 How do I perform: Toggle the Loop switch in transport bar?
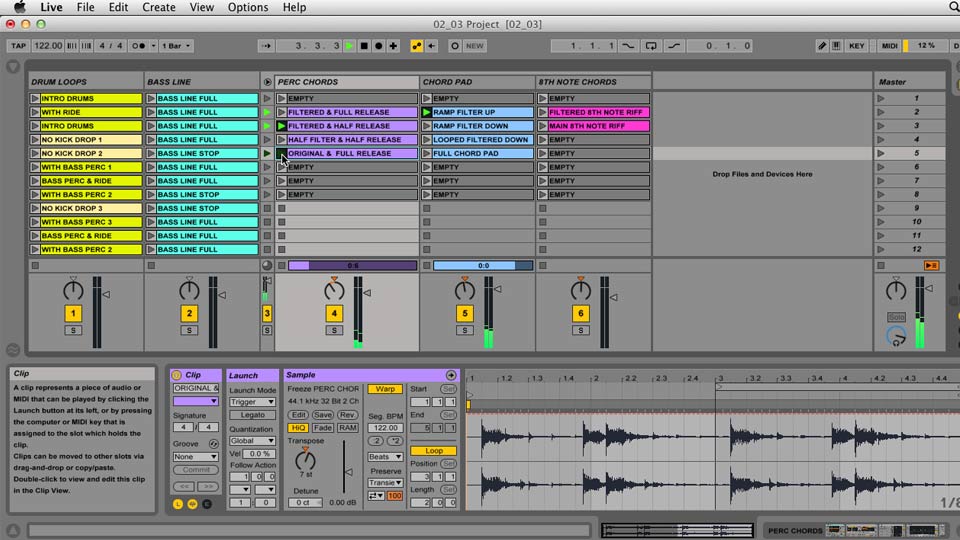[x=651, y=46]
